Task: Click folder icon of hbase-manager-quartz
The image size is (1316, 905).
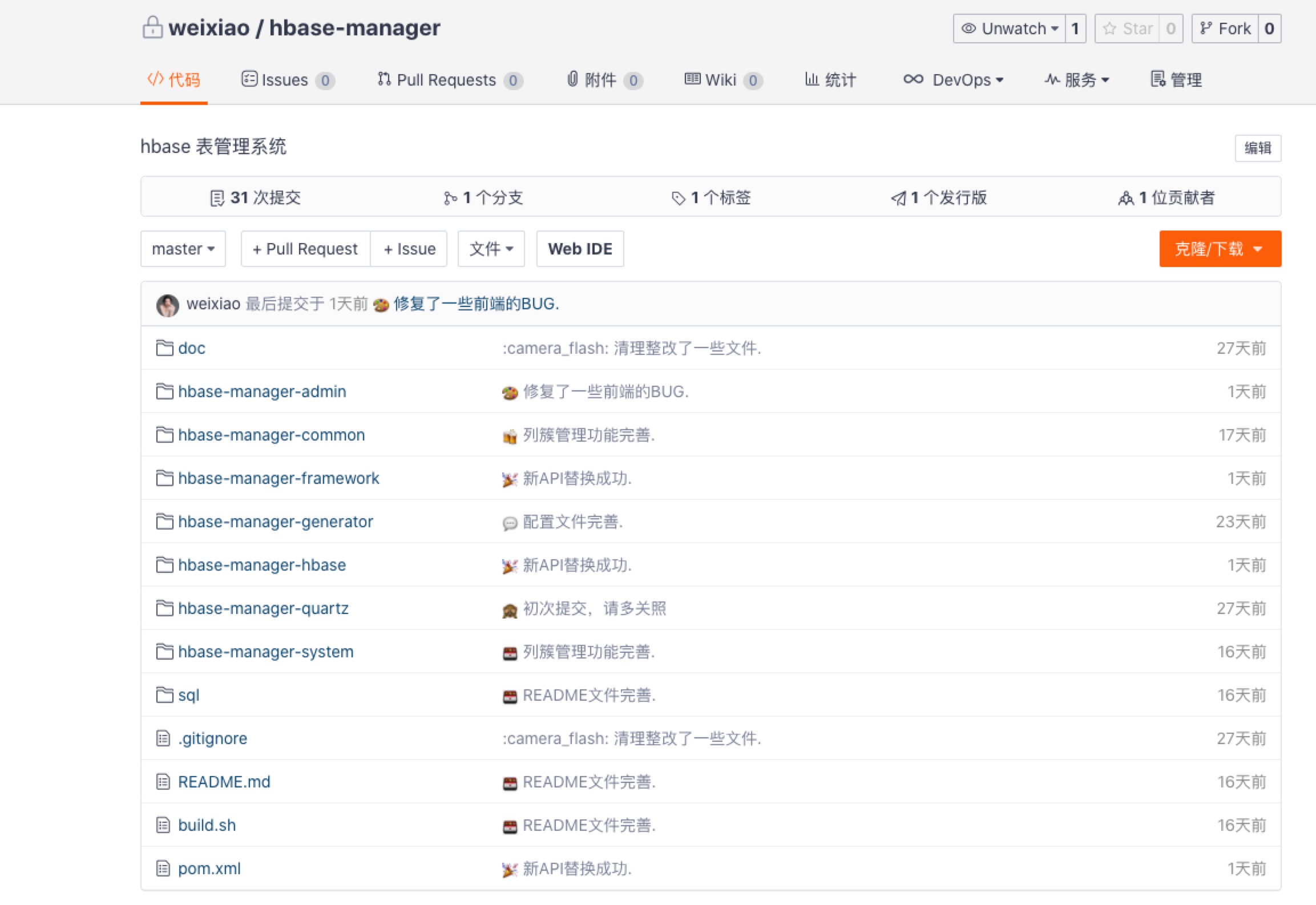Action: pyautogui.click(x=164, y=608)
